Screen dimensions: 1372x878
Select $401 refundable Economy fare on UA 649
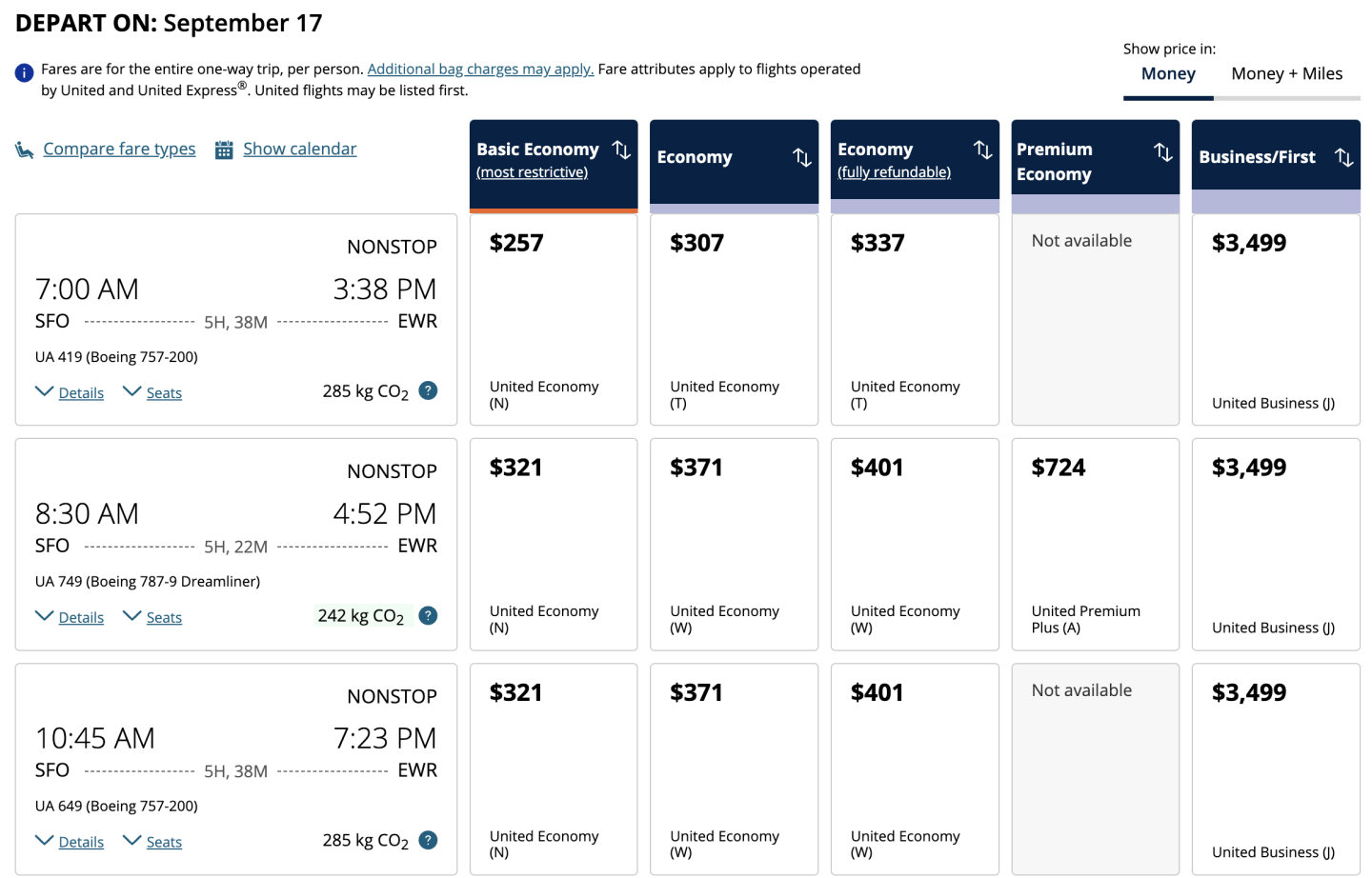click(x=914, y=768)
